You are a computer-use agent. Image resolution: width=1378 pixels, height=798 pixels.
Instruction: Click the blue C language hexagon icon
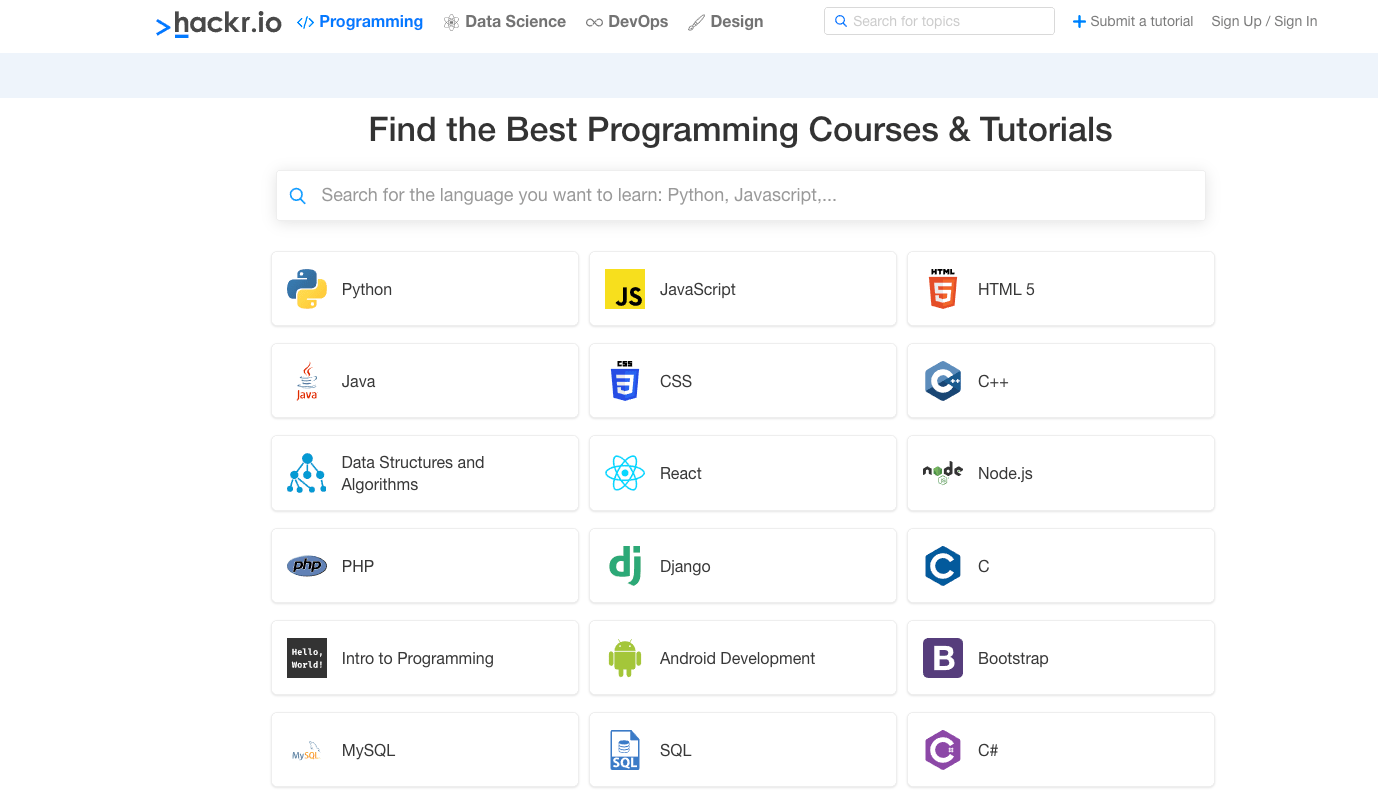point(943,566)
